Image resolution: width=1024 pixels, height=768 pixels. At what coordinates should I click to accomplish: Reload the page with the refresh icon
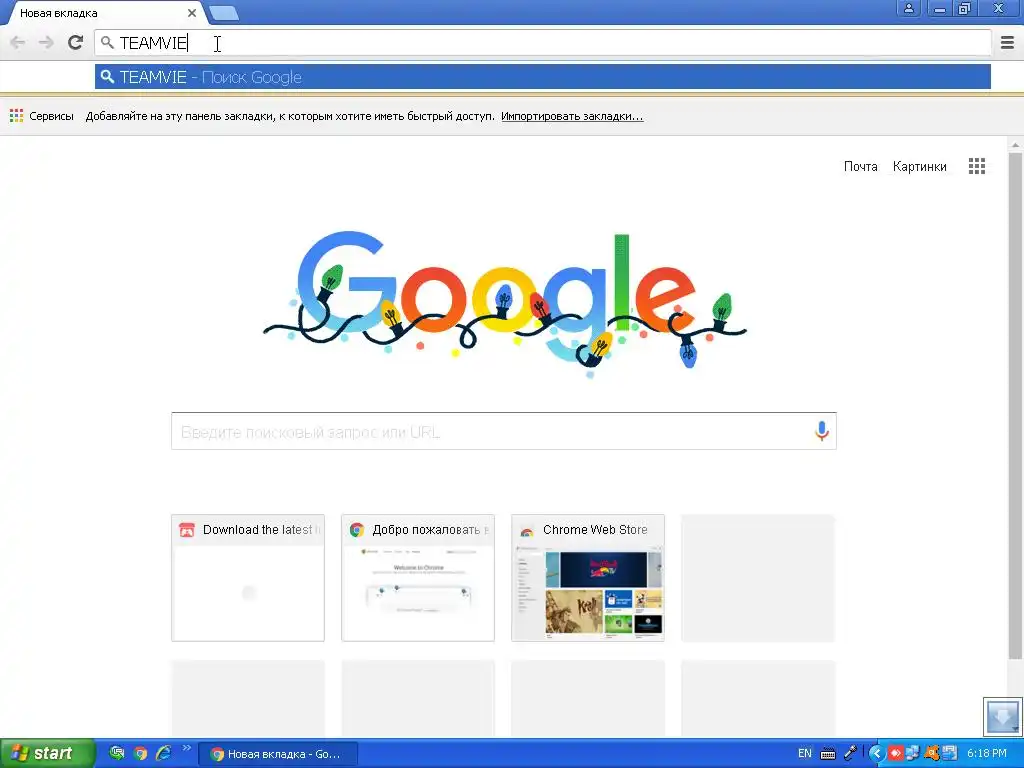75,43
